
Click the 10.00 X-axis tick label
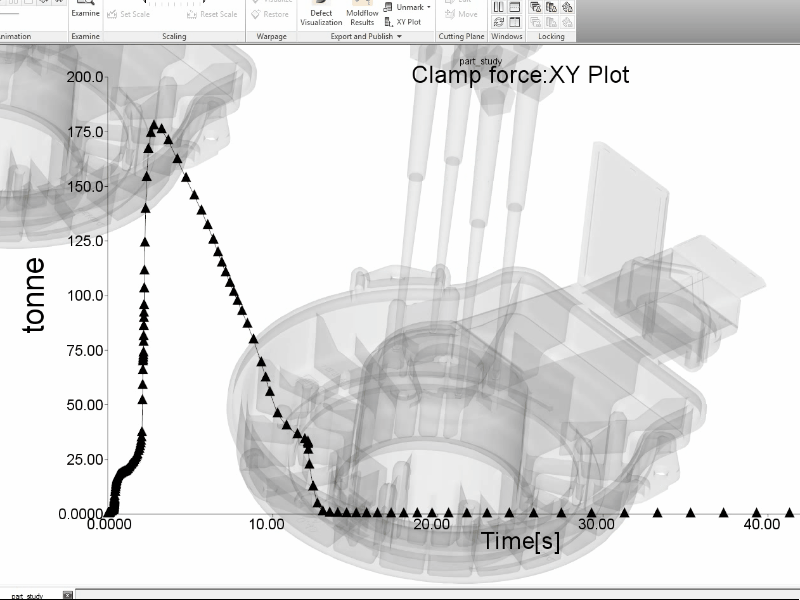point(266,524)
